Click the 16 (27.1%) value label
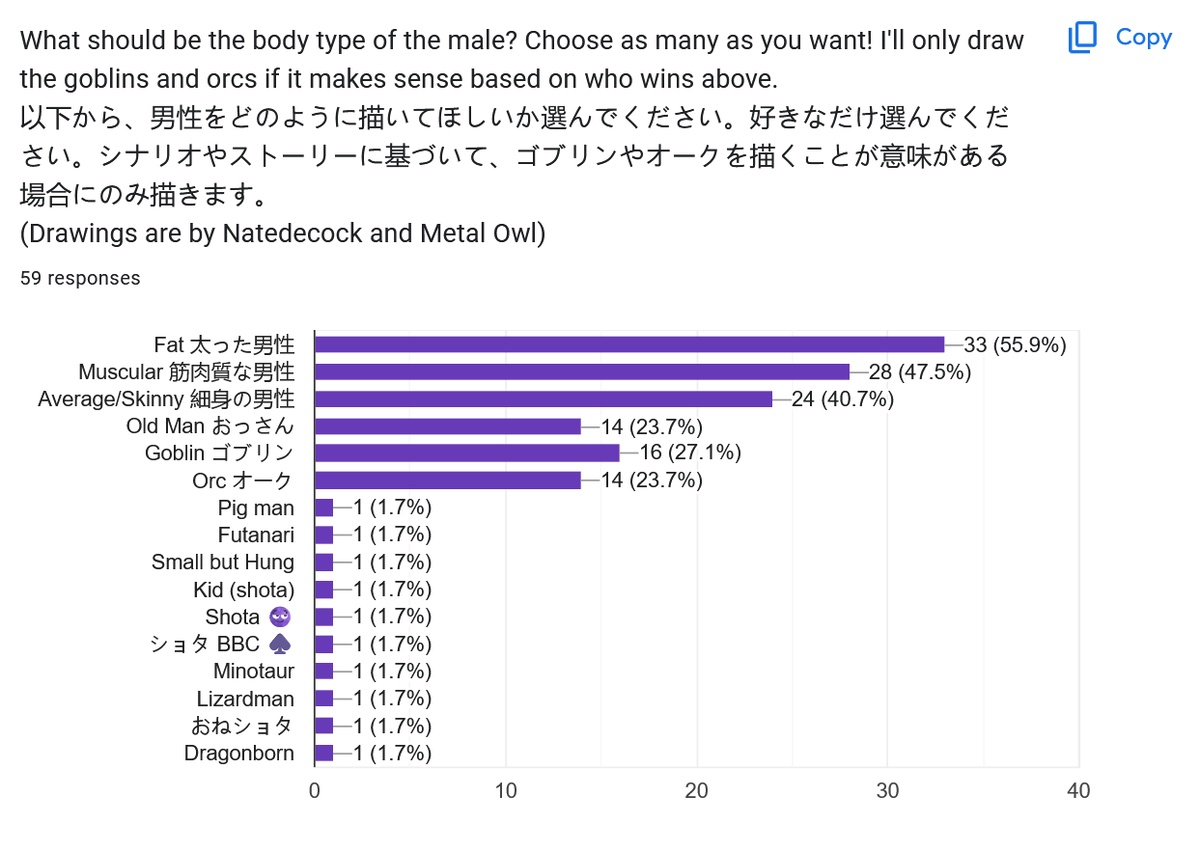 click(x=690, y=453)
